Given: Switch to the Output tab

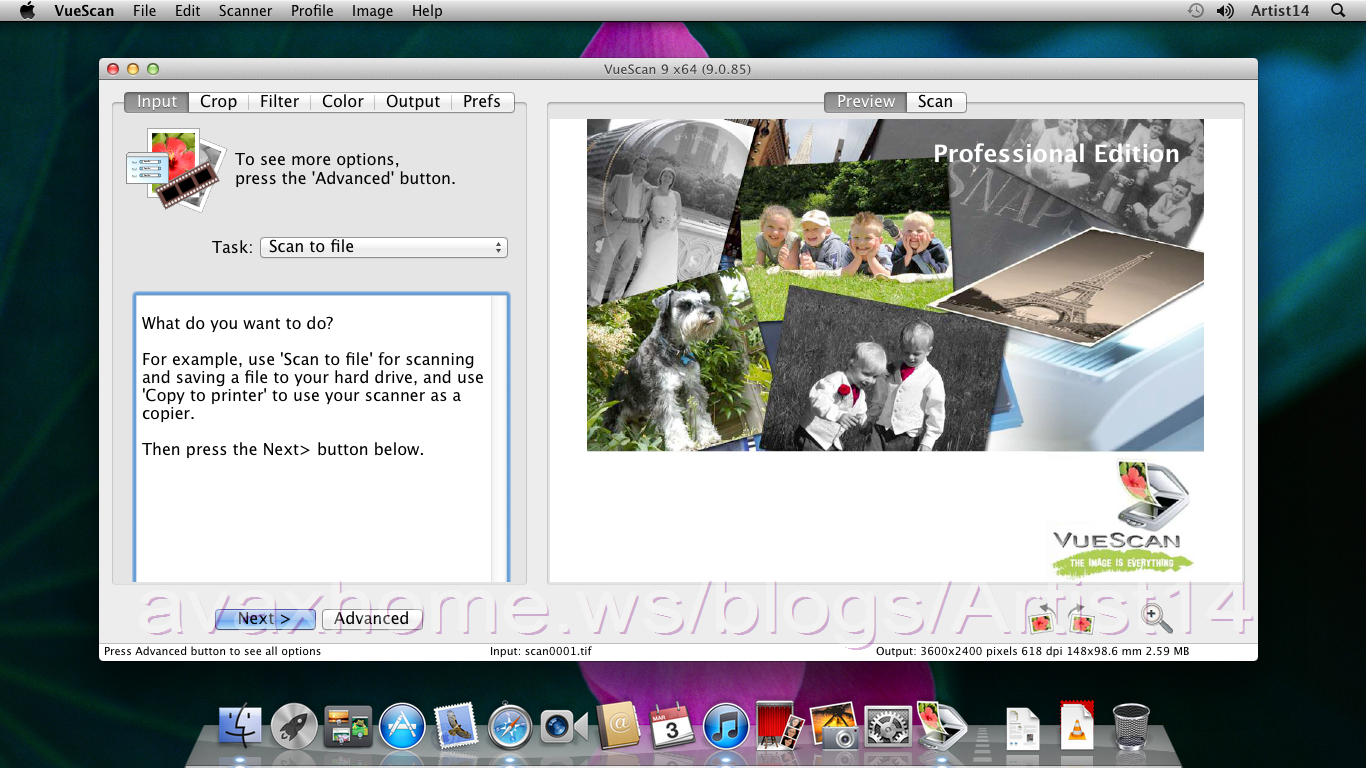Looking at the screenshot, I should 413,102.
